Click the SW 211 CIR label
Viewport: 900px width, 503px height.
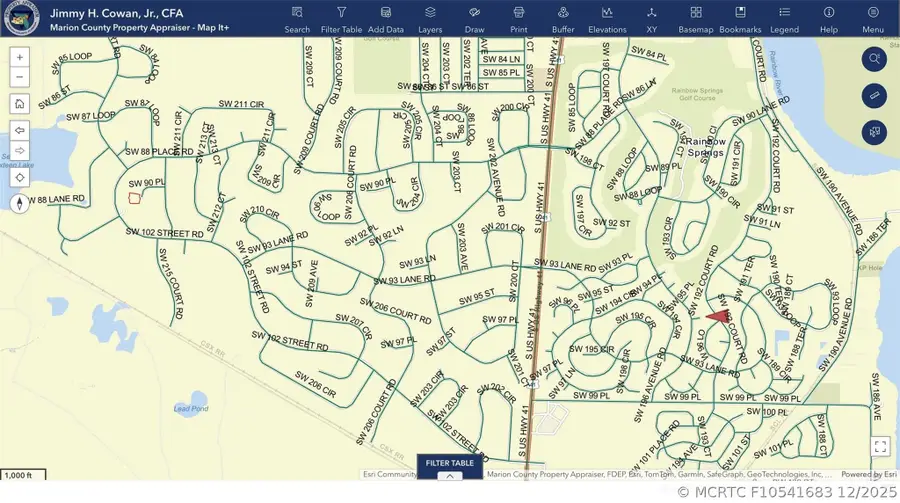pos(241,104)
